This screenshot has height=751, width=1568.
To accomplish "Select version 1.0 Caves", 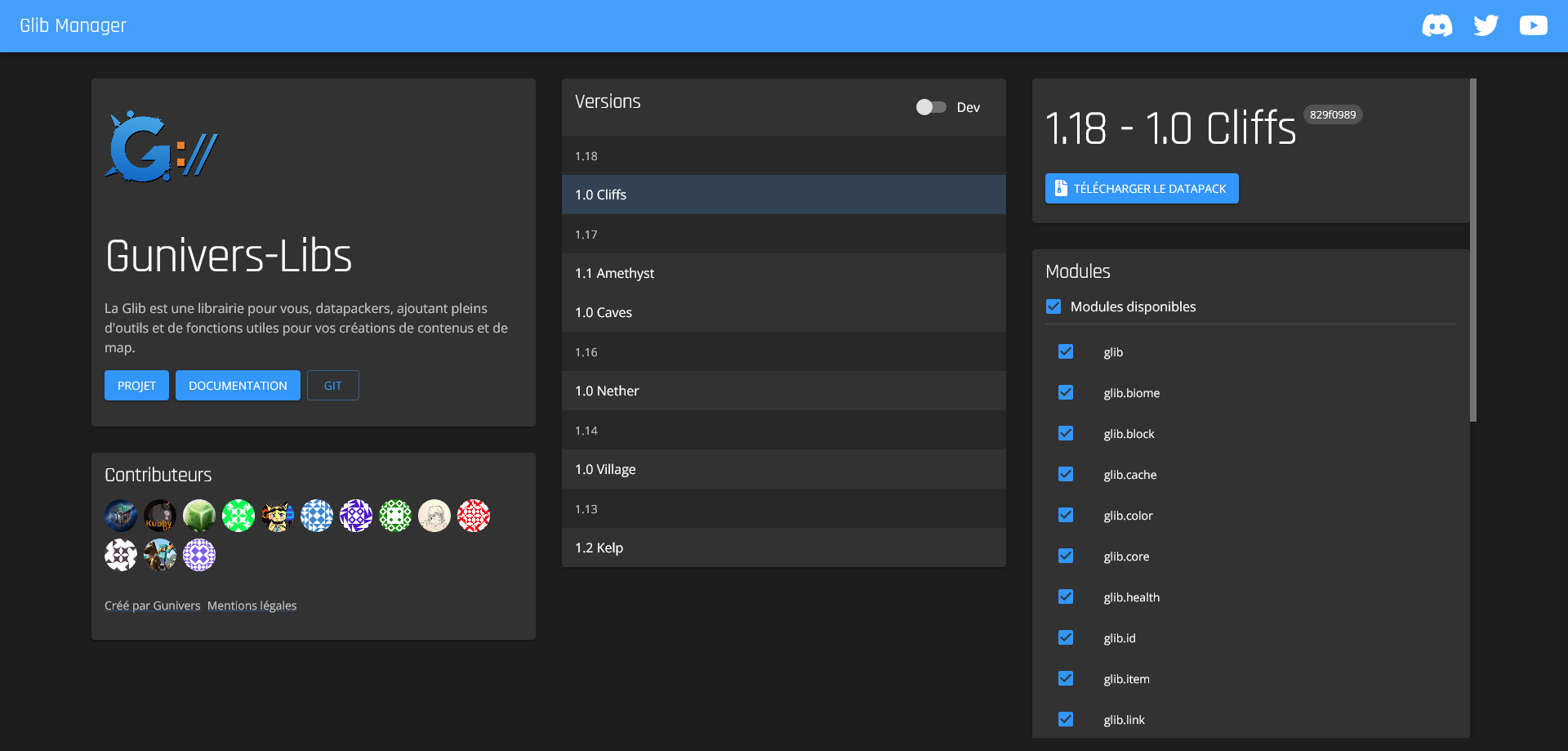I will click(x=784, y=312).
